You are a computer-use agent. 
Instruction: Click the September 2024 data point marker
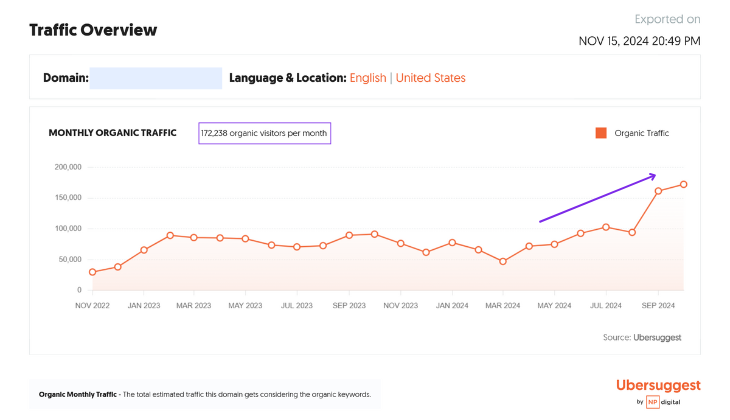658,191
